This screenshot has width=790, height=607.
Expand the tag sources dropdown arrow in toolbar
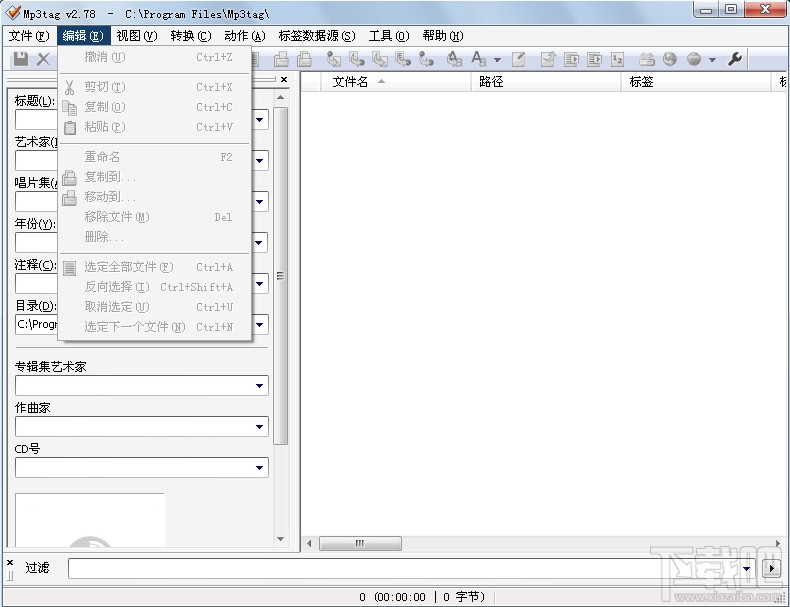tap(712, 60)
